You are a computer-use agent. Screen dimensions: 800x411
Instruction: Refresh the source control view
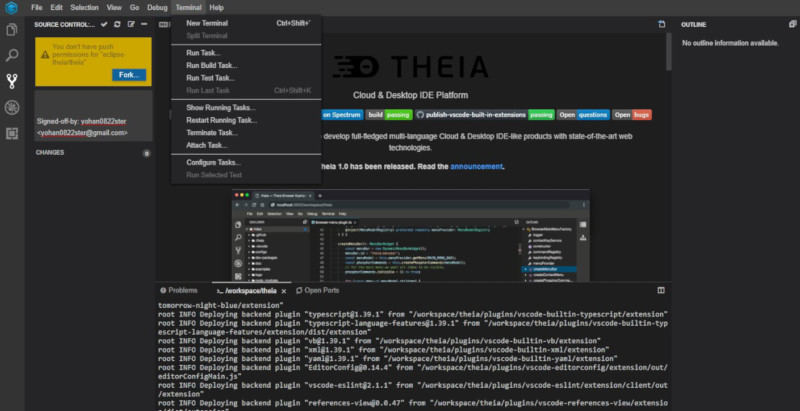click(x=117, y=24)
